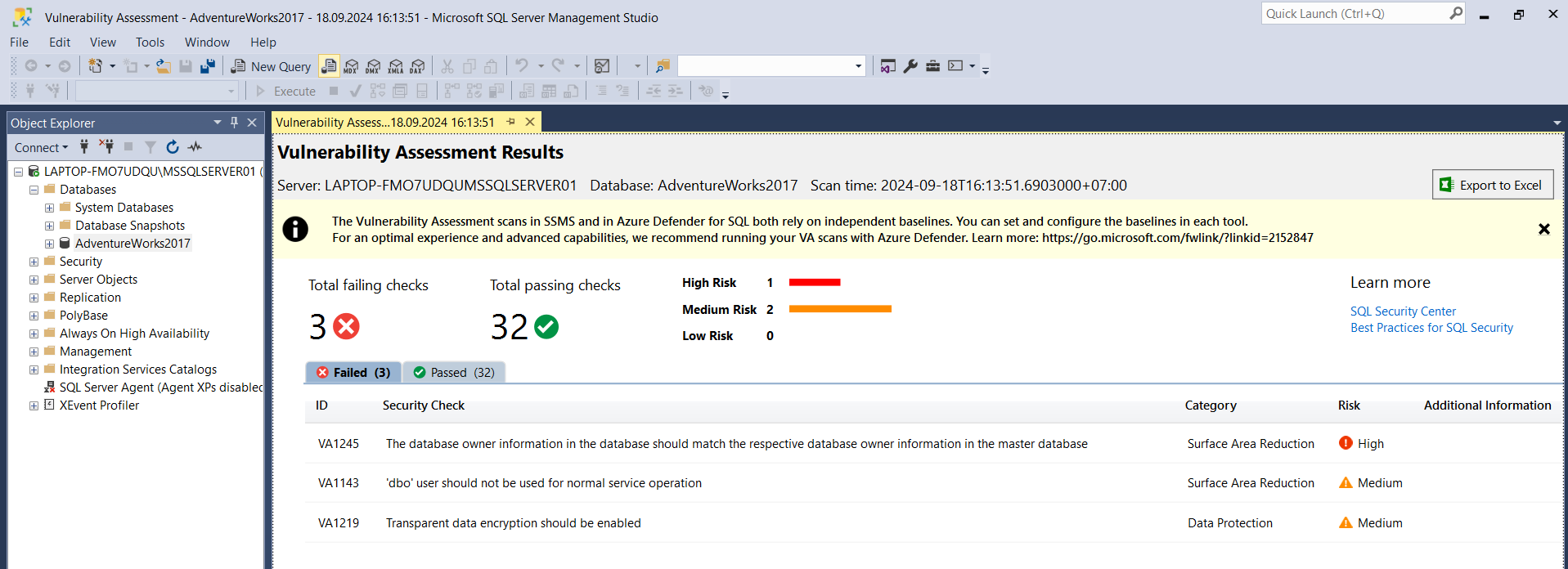Pin the Object Explorer panel
The height and width of the screenshot is (569, 1568).
point(234,122)
